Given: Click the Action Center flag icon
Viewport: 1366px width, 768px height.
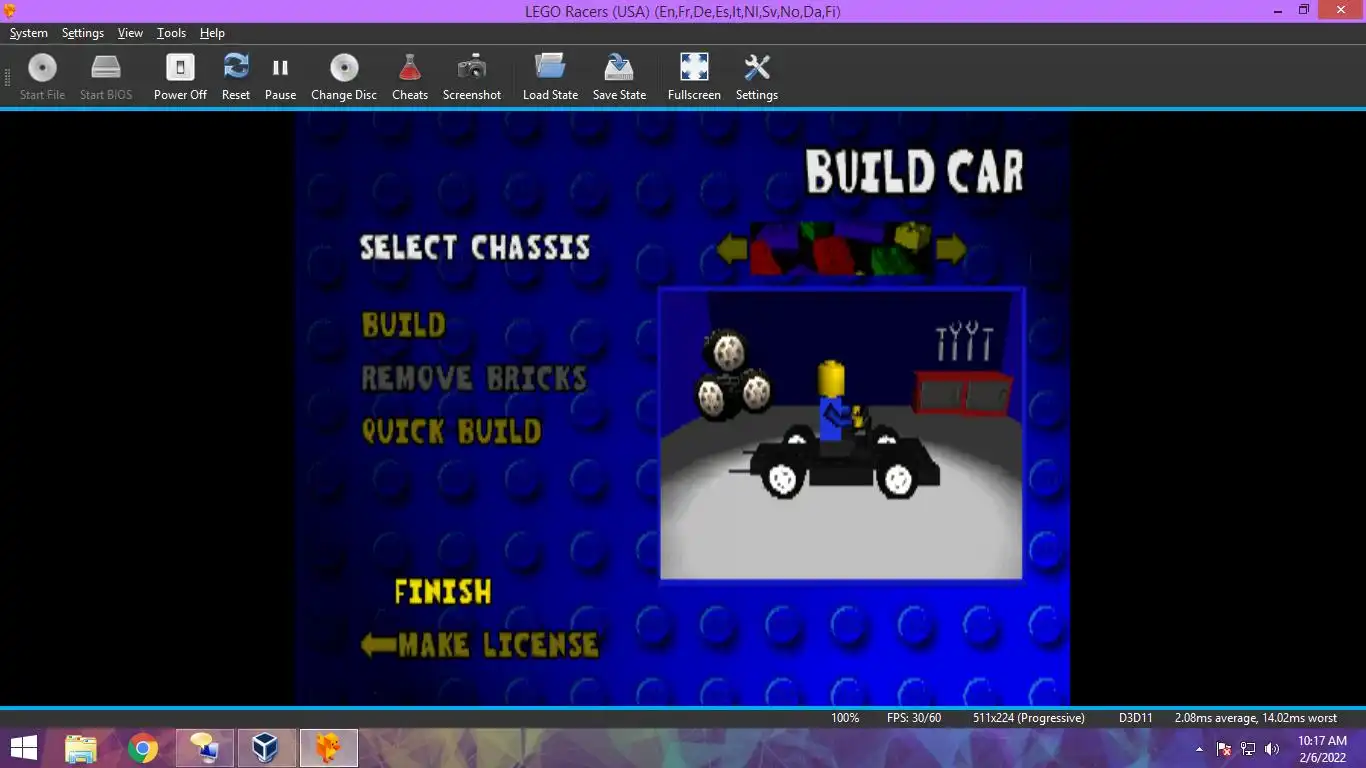Looking at the screenshot, I should [x=1224, y=749].
